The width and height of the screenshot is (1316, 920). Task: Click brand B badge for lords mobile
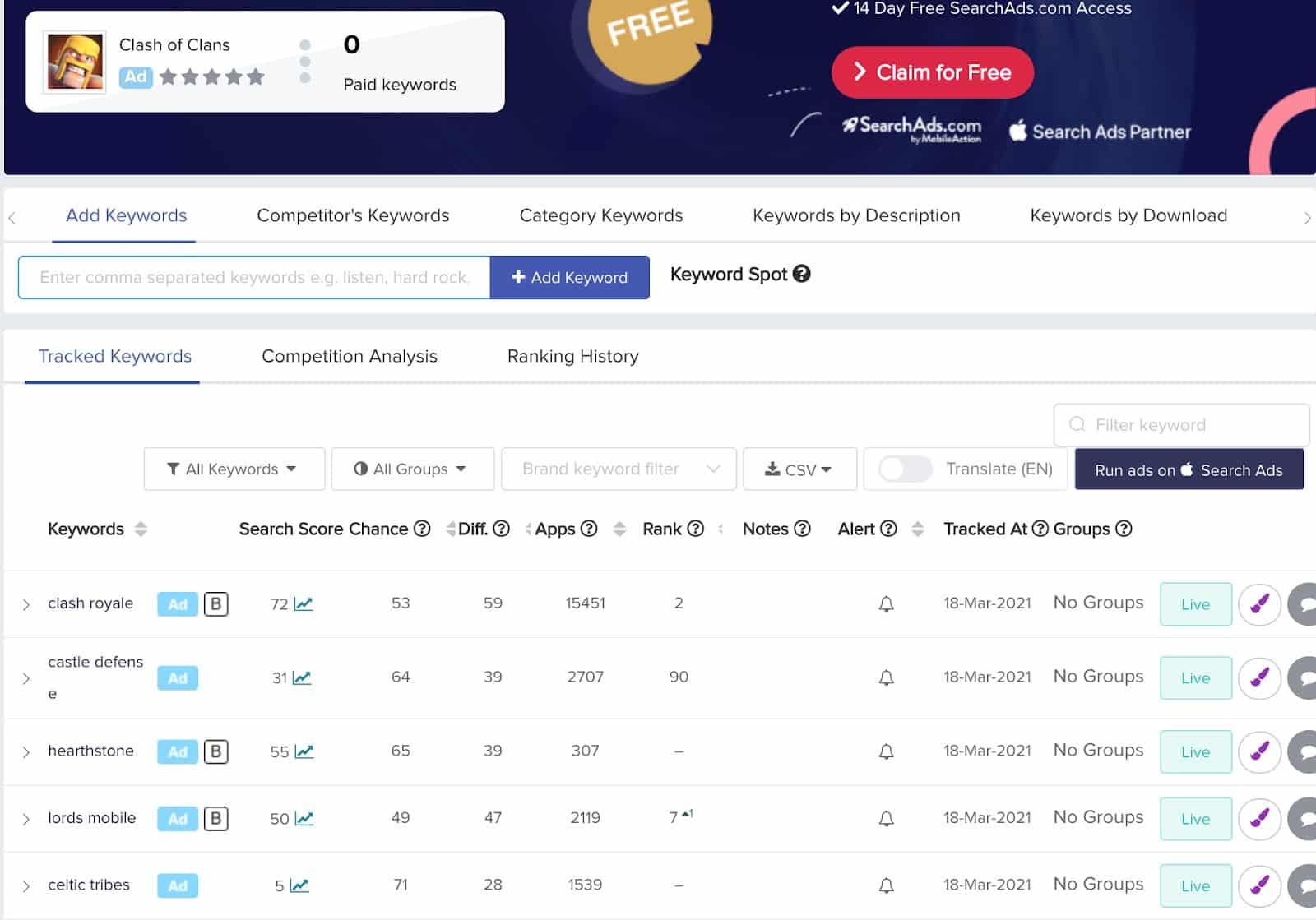coord(215,819)
